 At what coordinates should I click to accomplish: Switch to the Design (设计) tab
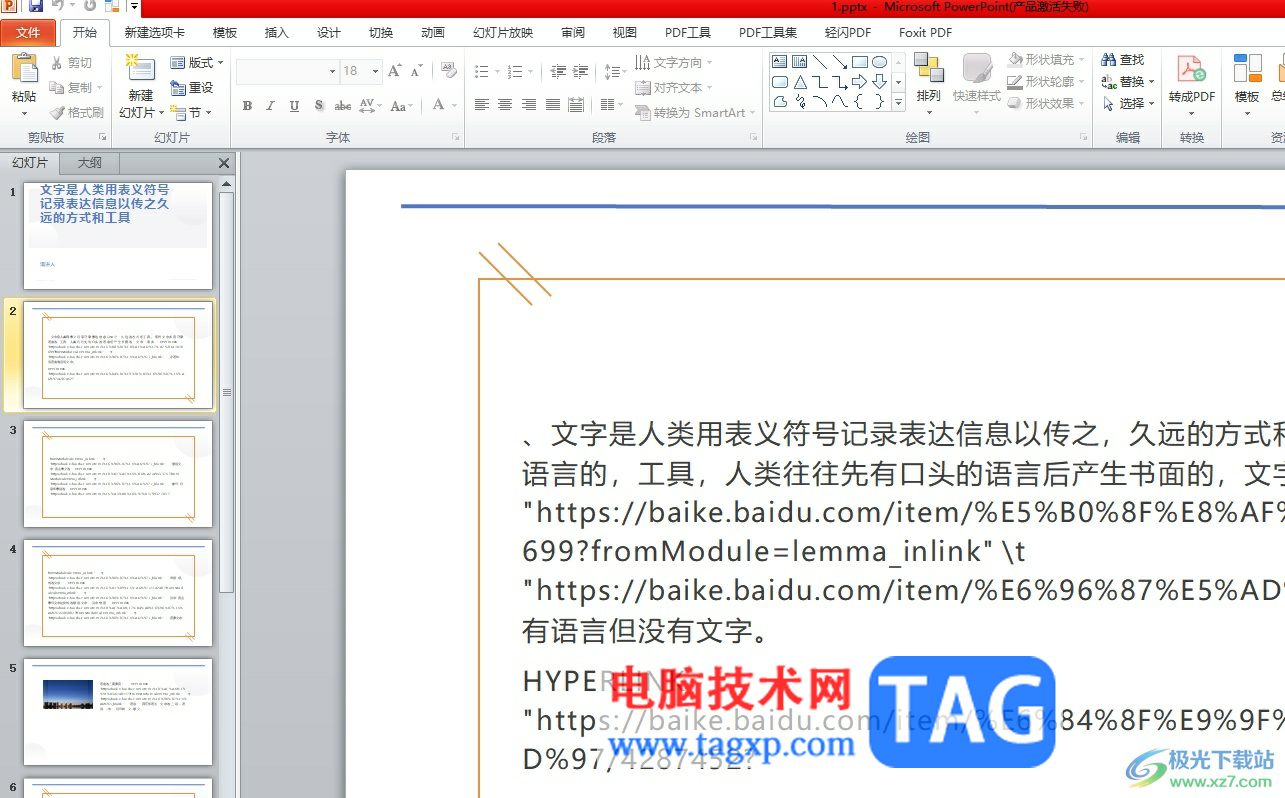(x=329, y=33)
